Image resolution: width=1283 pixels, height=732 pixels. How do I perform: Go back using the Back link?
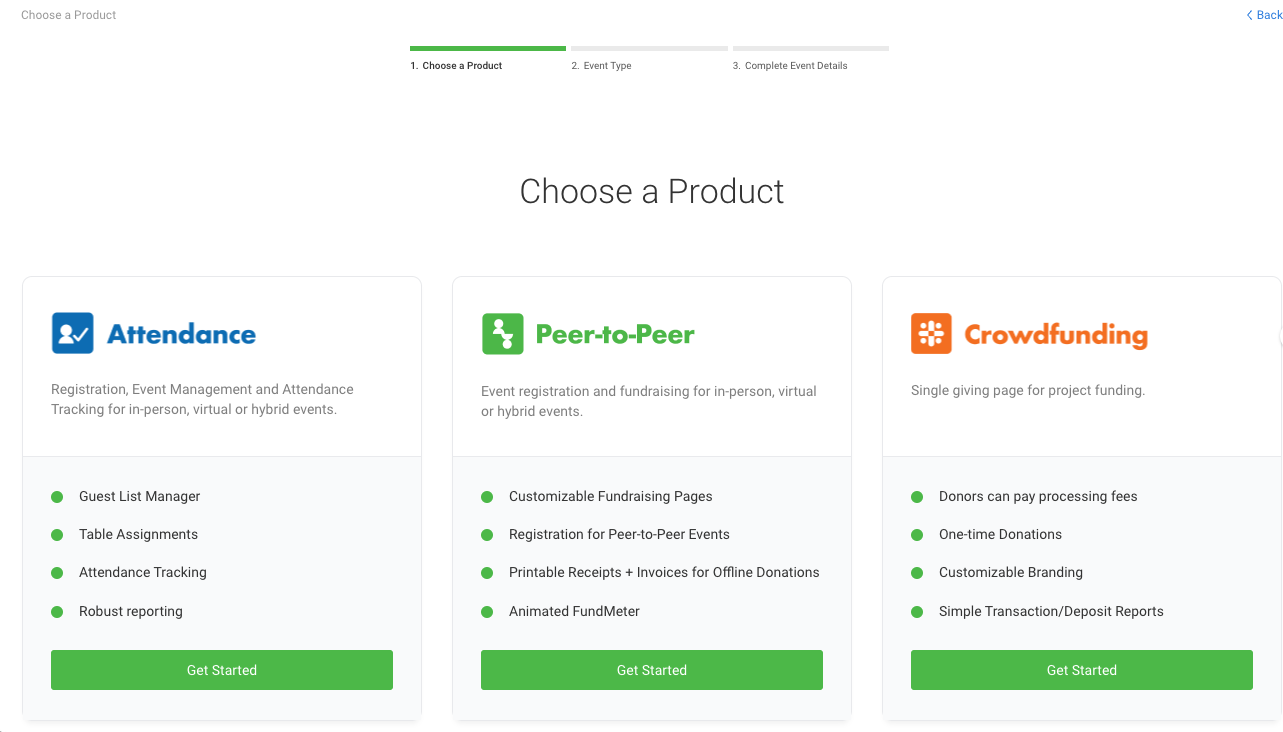click(x=1268, y=15)
